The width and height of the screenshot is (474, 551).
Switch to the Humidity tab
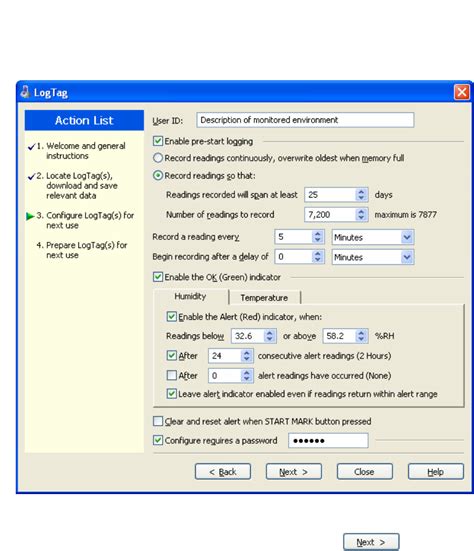(x=190, y=297)
